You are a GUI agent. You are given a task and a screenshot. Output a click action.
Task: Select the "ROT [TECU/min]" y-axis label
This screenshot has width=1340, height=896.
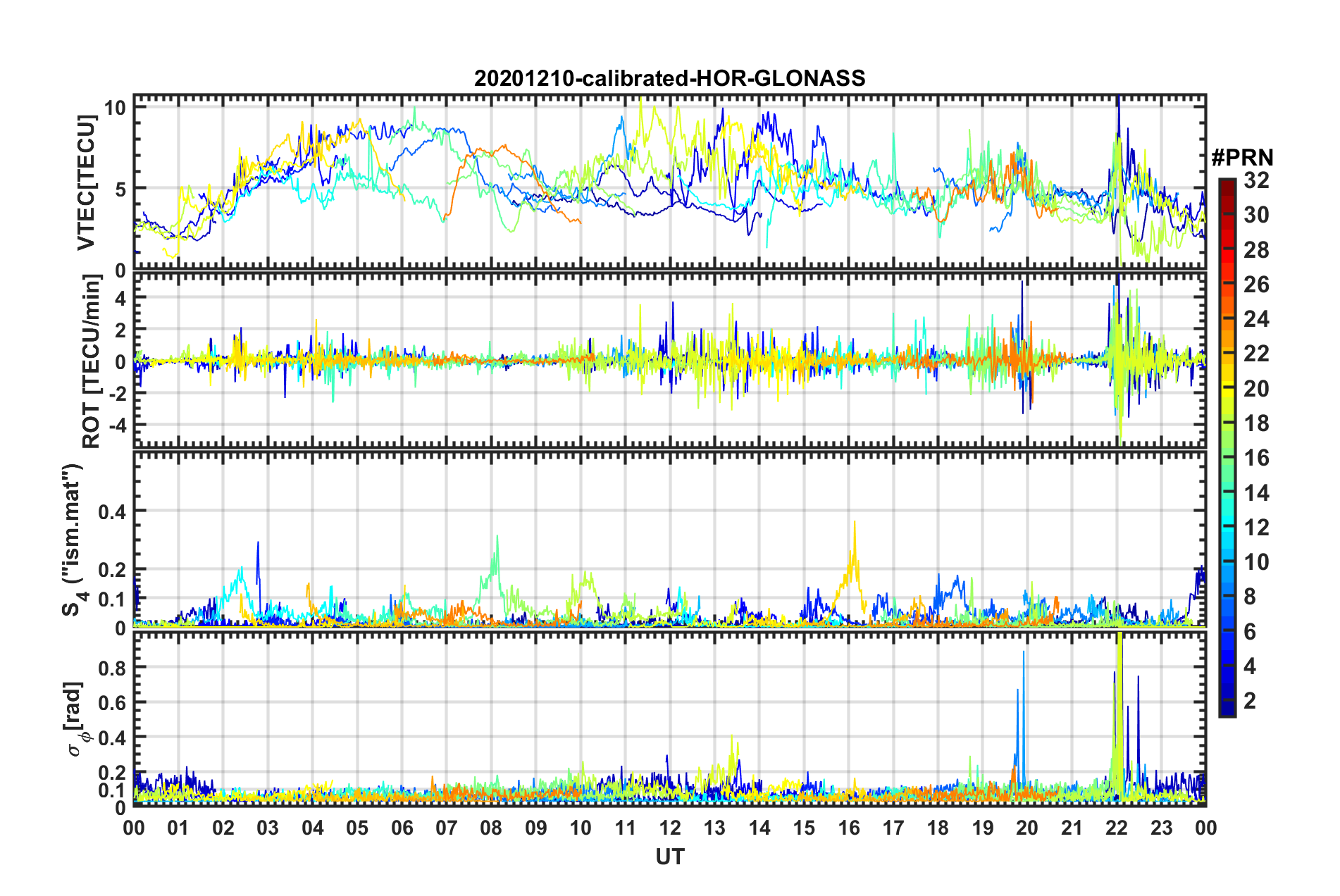(x=91, y=361)
